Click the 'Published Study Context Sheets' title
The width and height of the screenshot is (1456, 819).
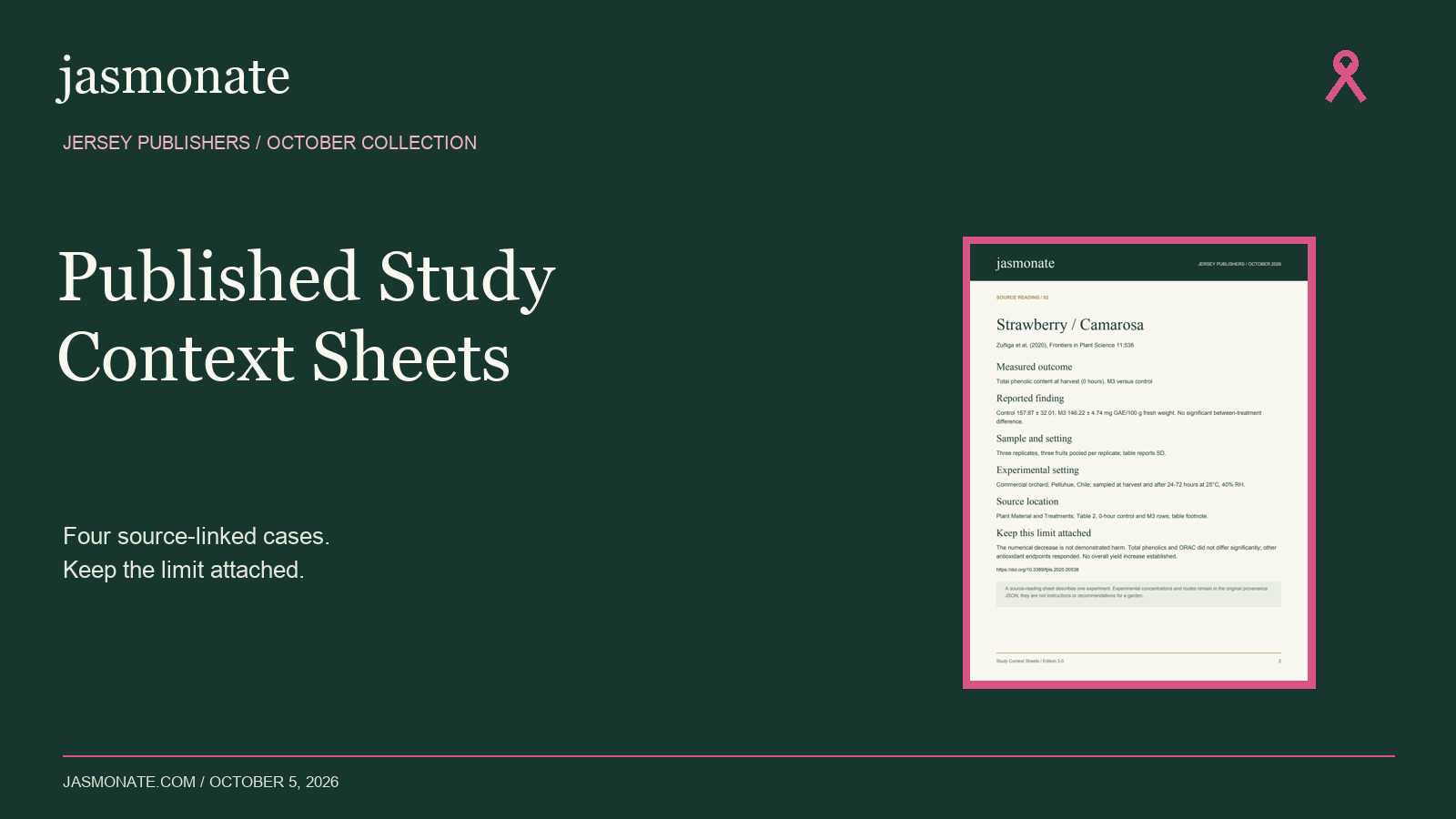pyautogui.click(x=307, y=316)
